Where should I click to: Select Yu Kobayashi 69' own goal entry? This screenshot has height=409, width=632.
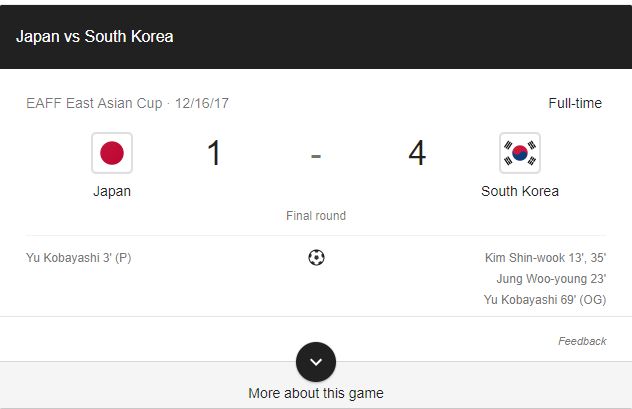click(545, 300)
